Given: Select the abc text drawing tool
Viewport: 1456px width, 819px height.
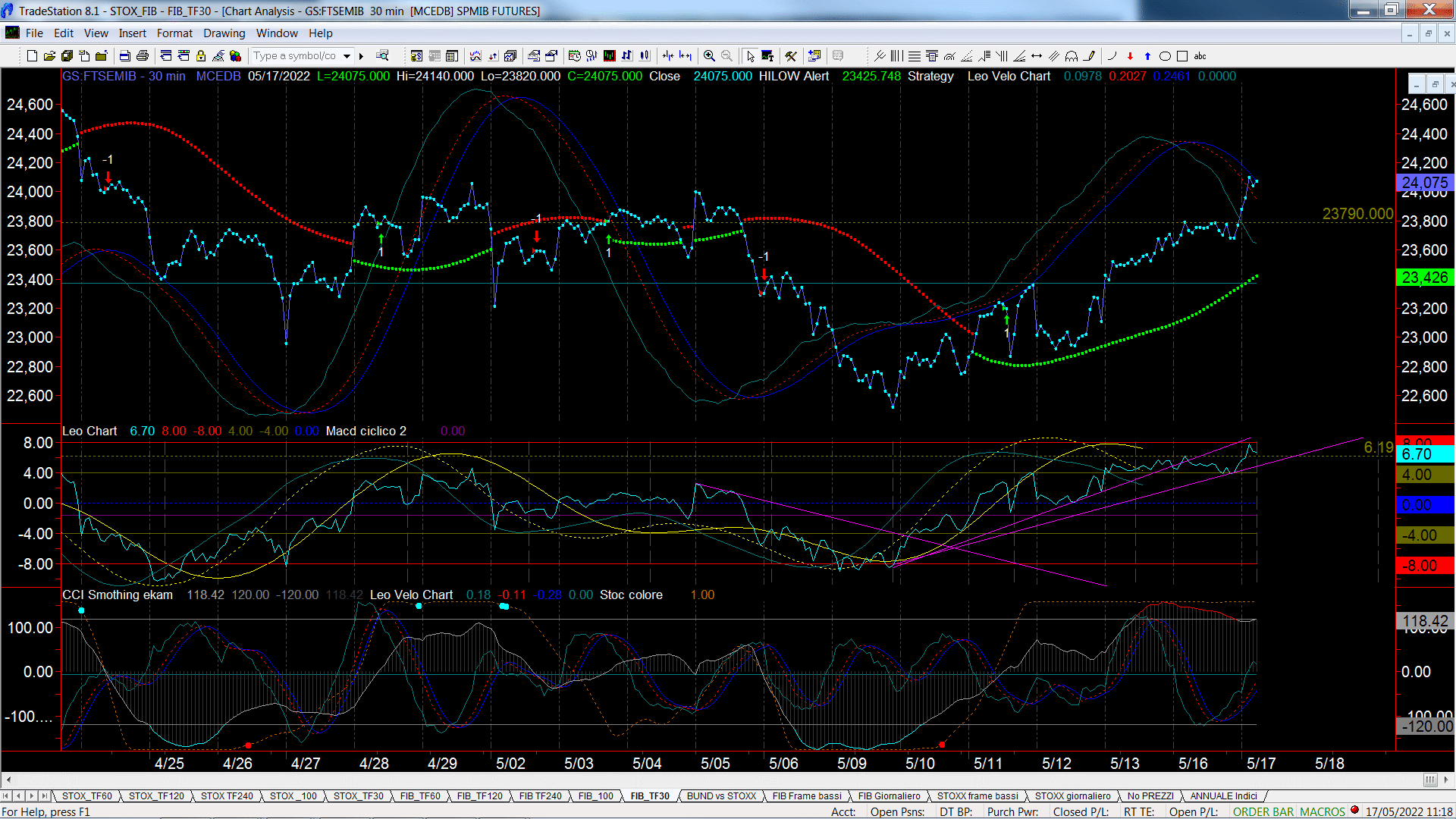Looking at the screenshot, I should click(x=1200, y=56).
